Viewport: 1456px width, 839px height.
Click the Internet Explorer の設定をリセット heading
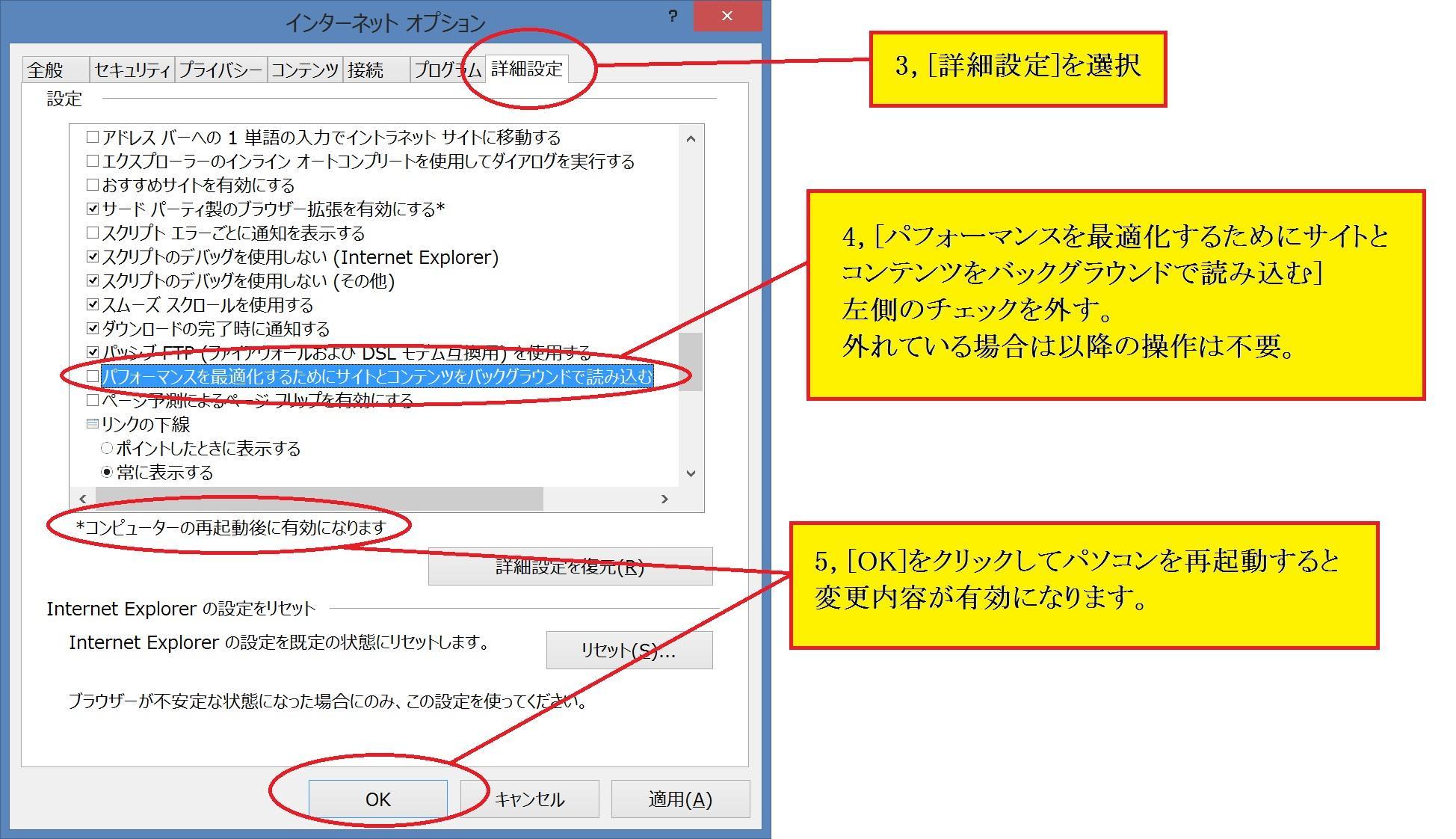point(182,609)
